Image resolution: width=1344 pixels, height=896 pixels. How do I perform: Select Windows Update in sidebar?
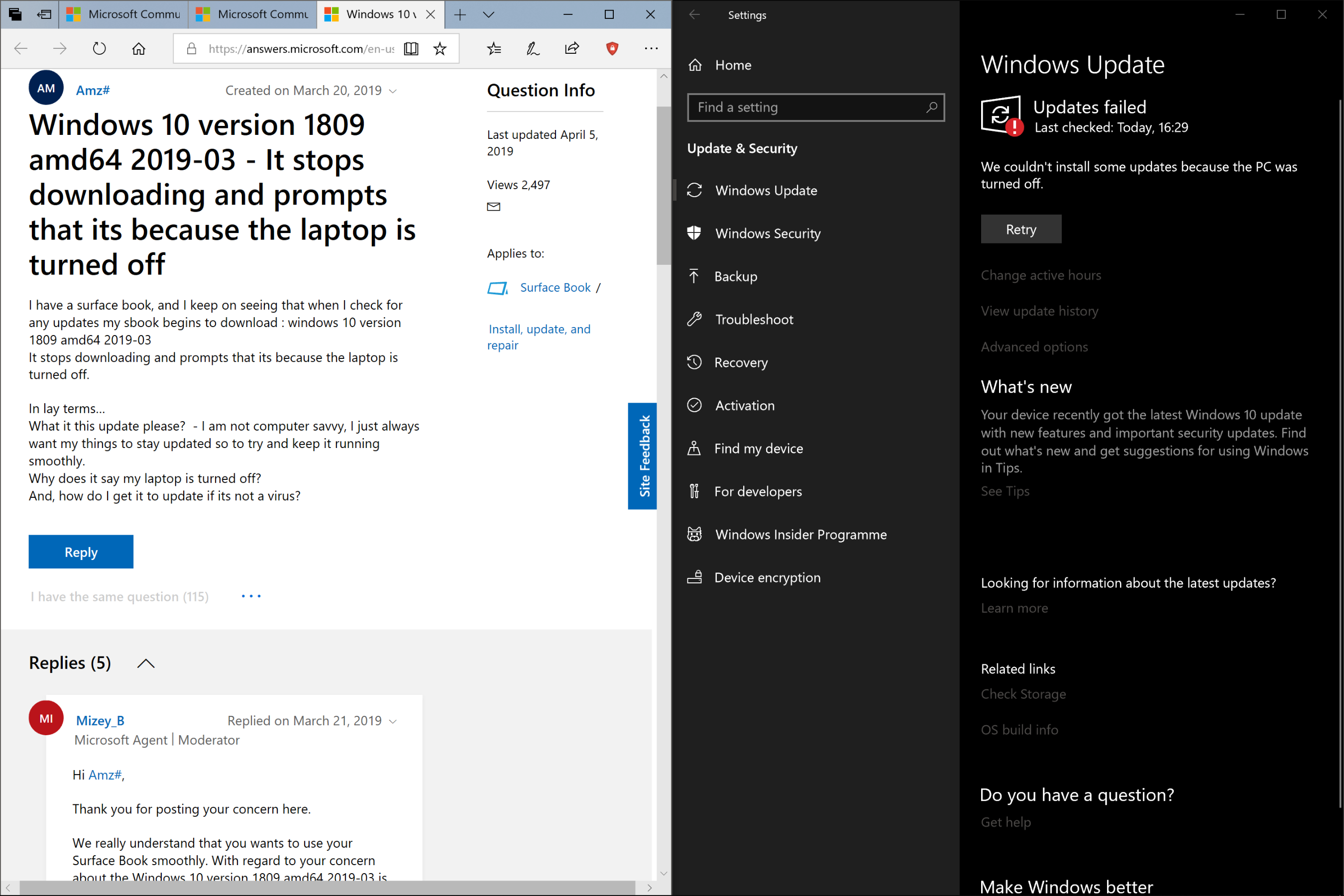pyautogui.click(x=815, y=190)
